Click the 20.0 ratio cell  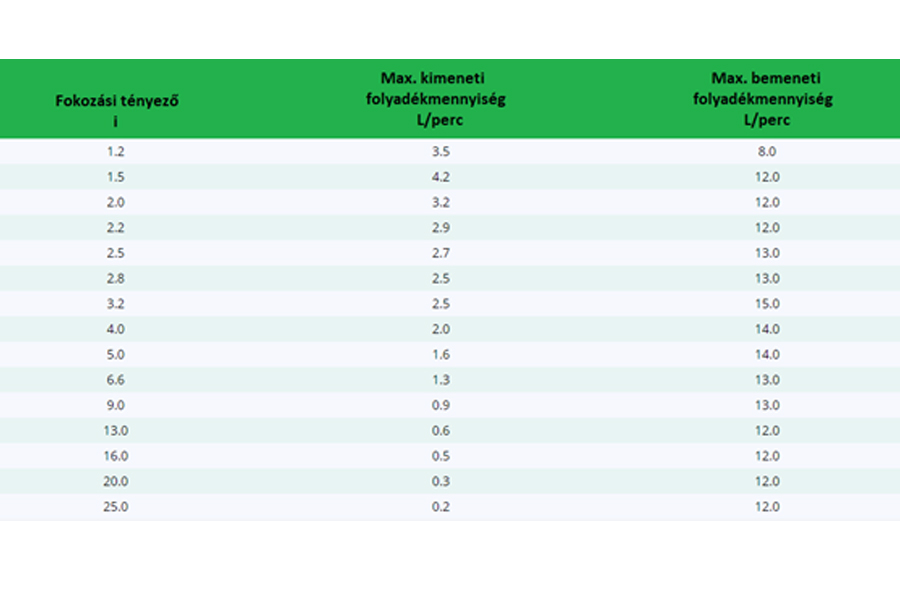coord(115,481)
